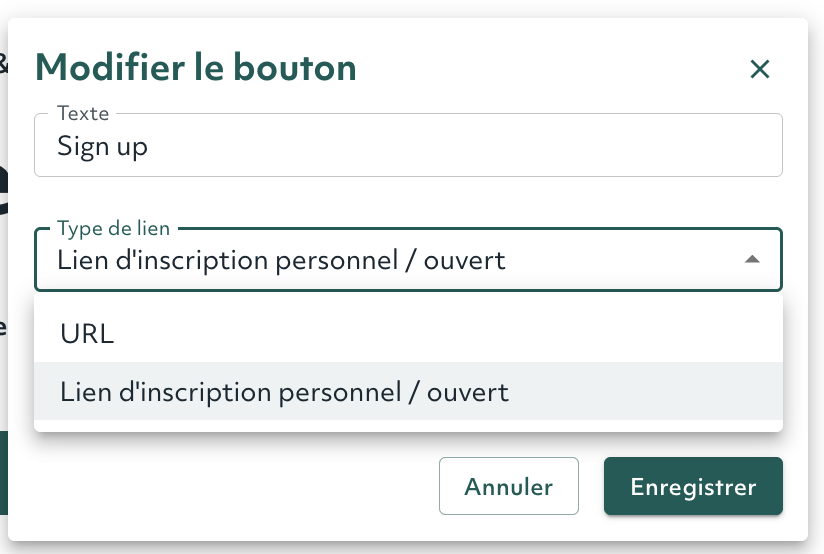Image resolution: width=824 pixels, height=554 pixels.
Task: Click the Modifier le bouton heading
Action: point(196,68)
